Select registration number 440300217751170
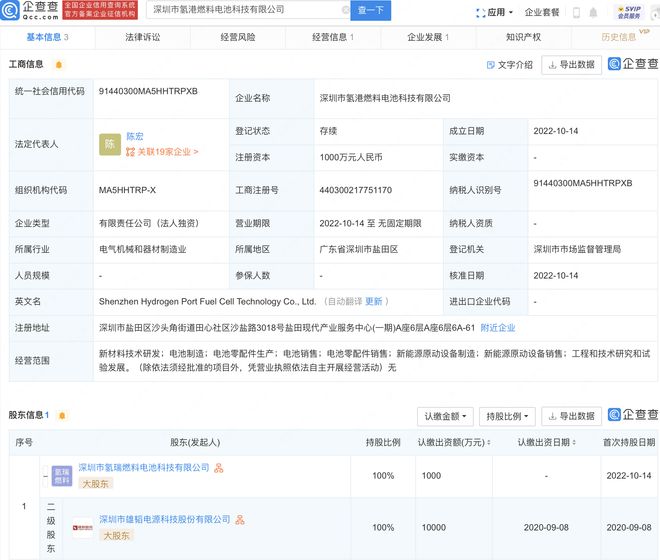The image size is (660, 560). tap(356, 190)
